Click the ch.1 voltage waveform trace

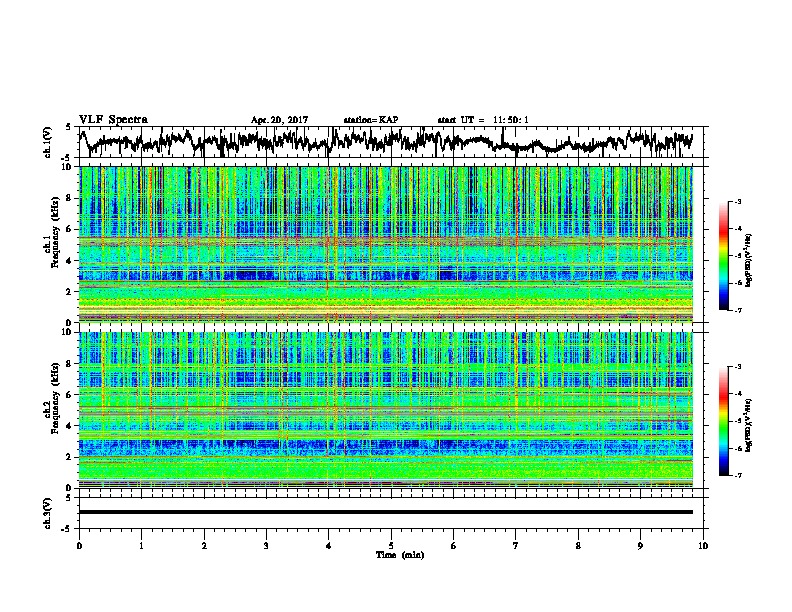(385, 142)
